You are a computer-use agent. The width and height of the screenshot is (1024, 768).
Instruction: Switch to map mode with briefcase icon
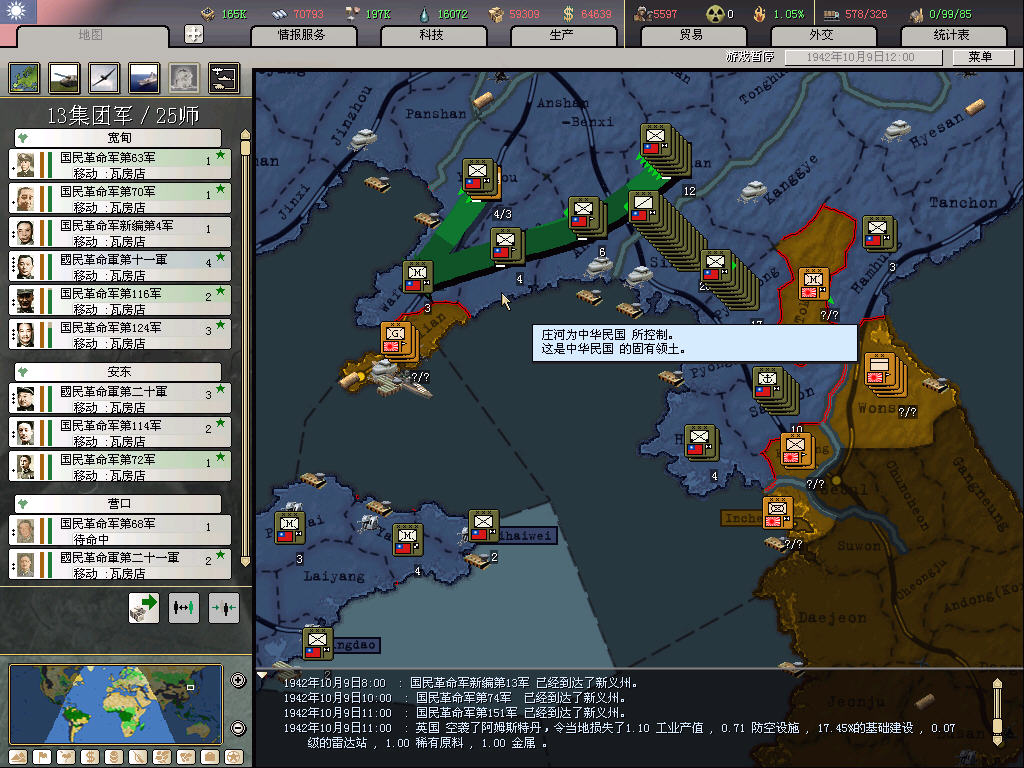coord(210,757)
